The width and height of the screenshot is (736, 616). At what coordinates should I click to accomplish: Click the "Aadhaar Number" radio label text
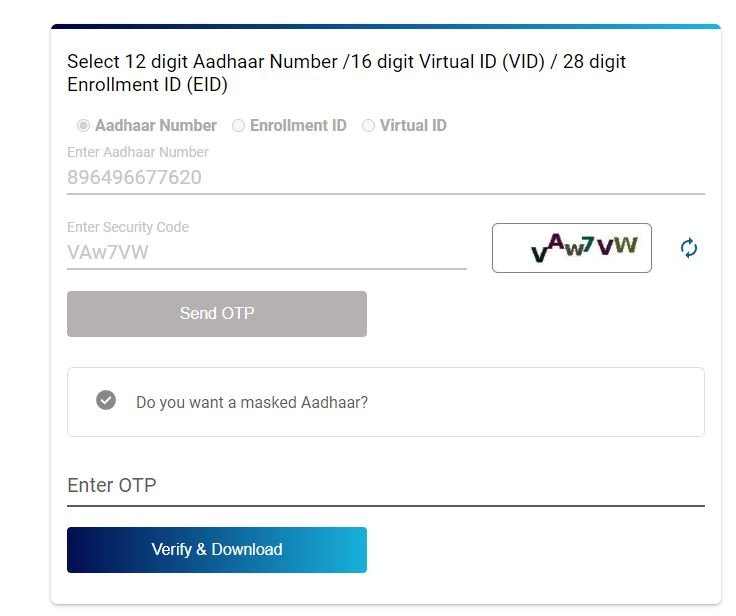(x=156, y=126)
